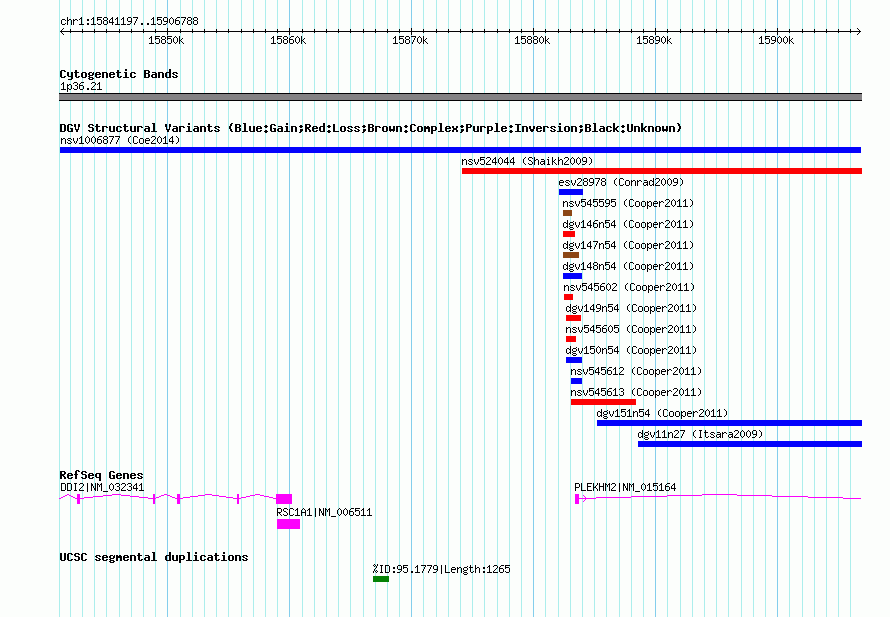The height and width of the screenshot is (617, 890).
Task: Click the PLEKHM2 first exon magenta block
Action: pyautogui.click(x=577, y=499)
